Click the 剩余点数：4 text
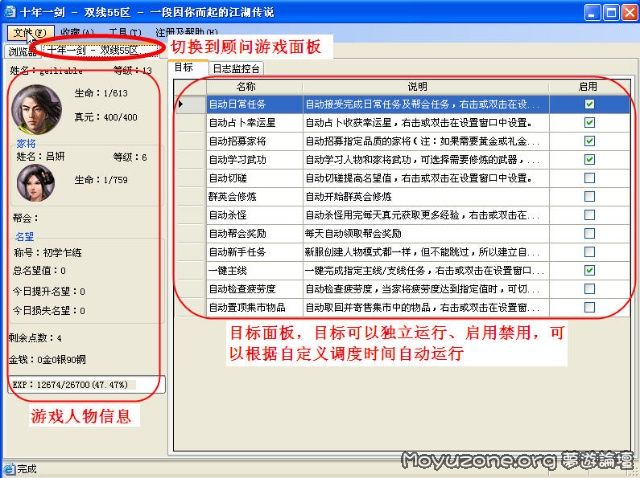The height and width of the screenshot is (478, 640). point(36,338)
